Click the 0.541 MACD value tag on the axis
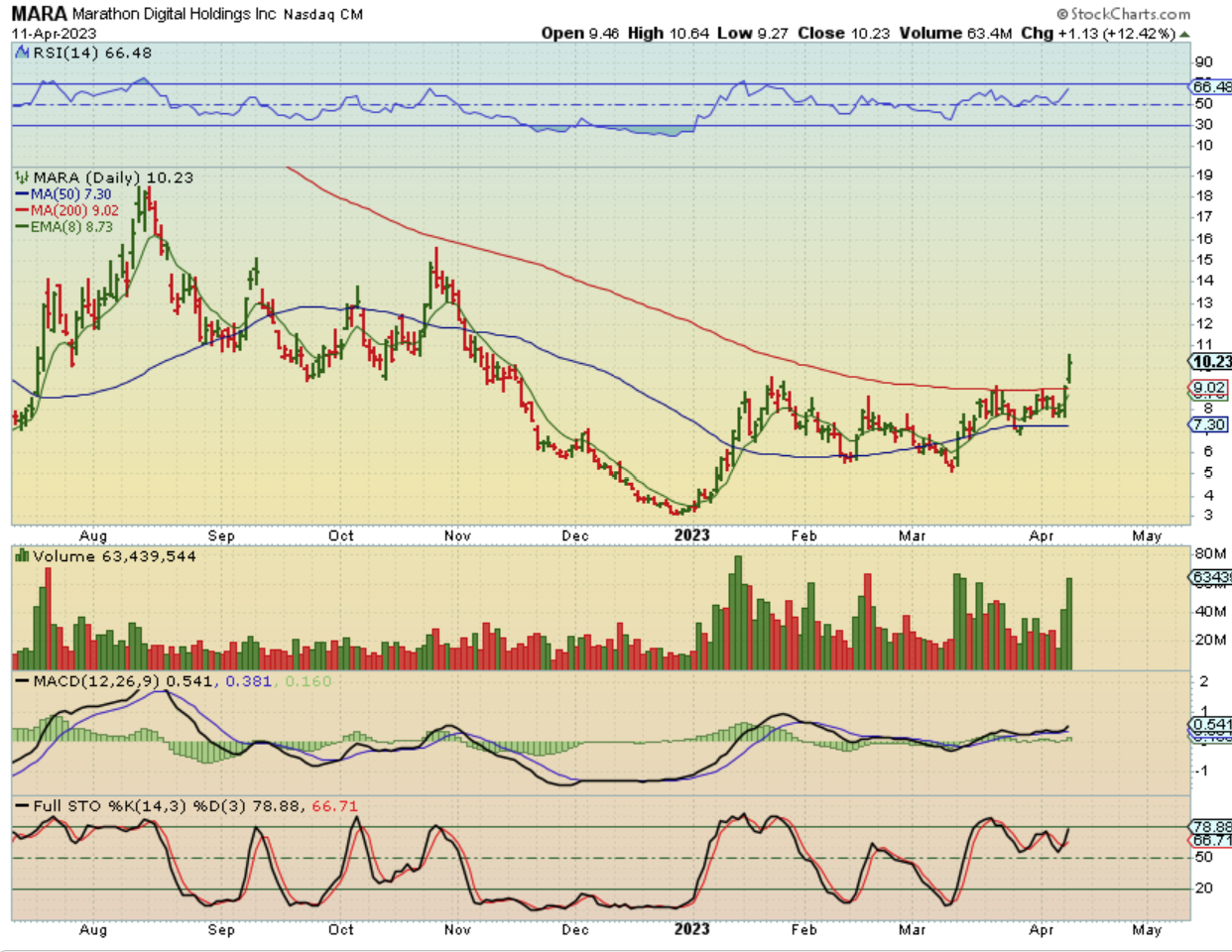 [1211, 725]
